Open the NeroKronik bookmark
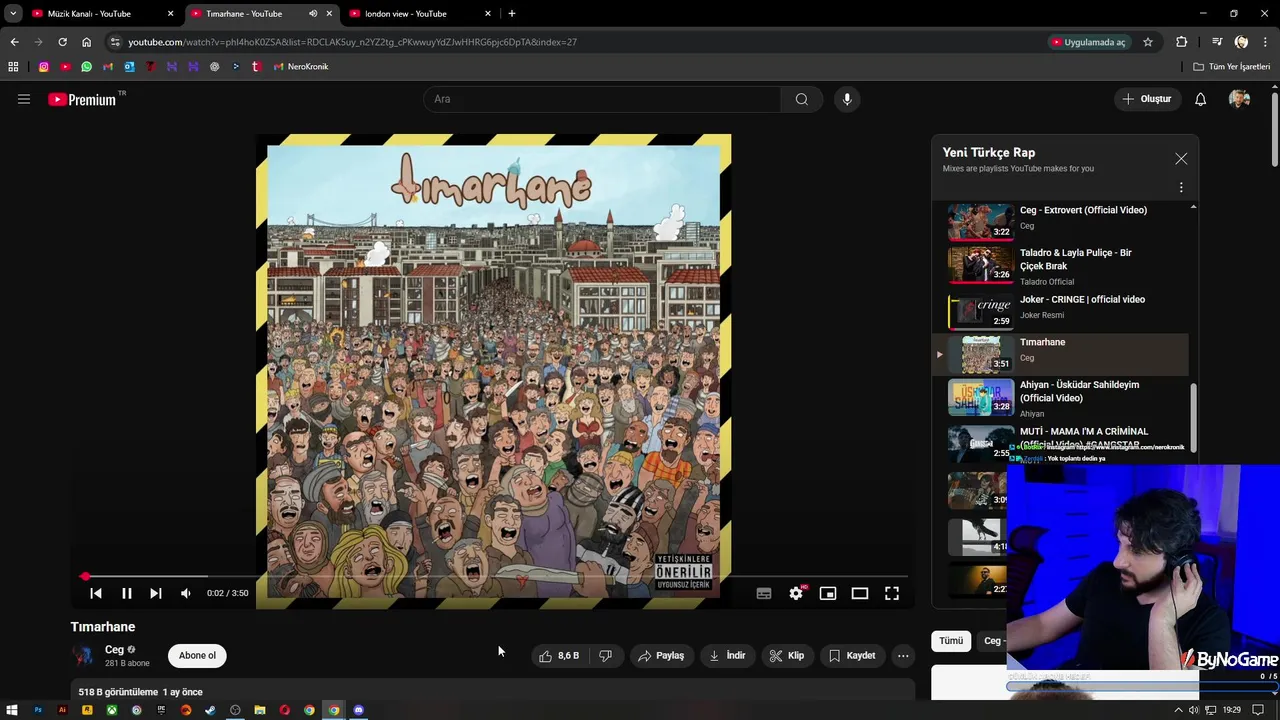The height and width of the screenshot is (720, 1280). tap(301, 67)
